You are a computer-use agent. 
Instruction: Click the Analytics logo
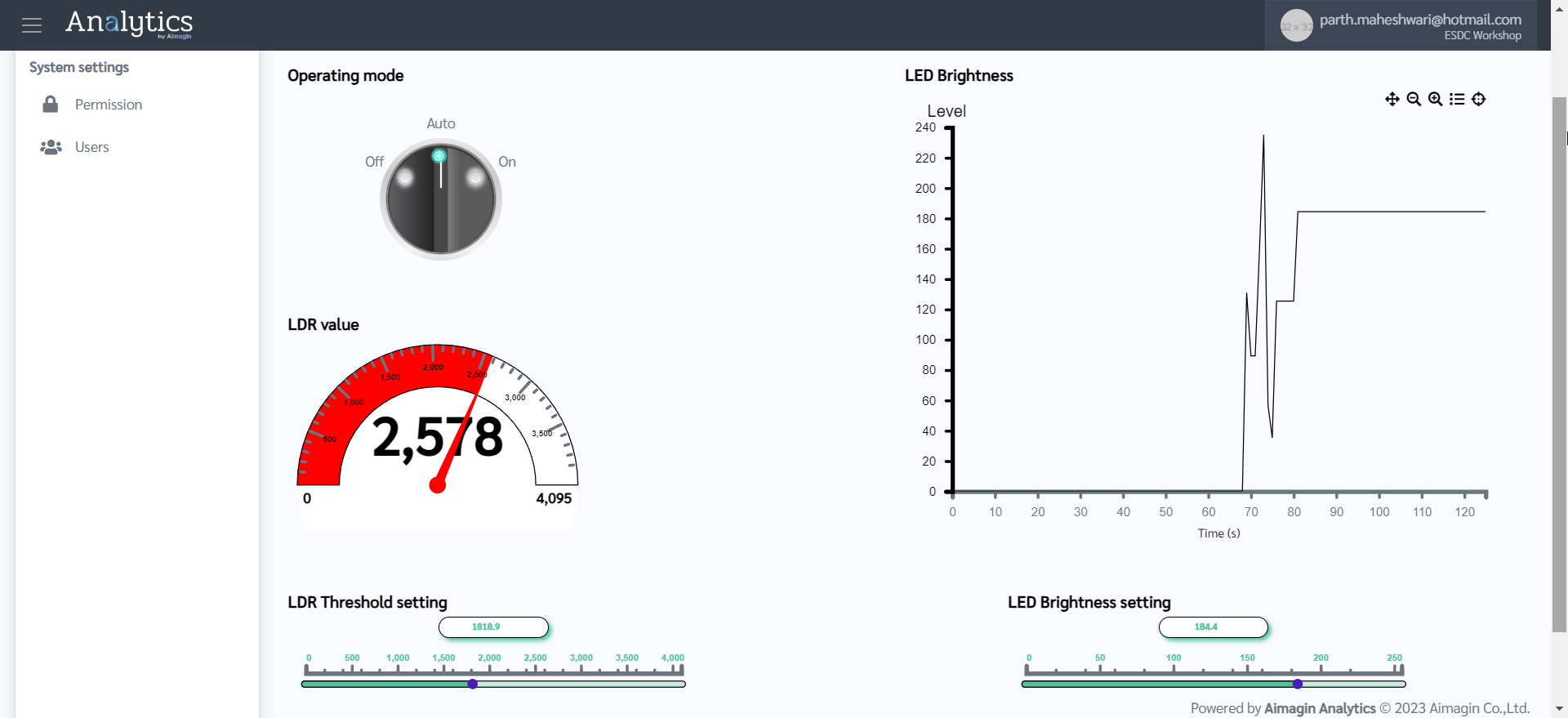129,24
